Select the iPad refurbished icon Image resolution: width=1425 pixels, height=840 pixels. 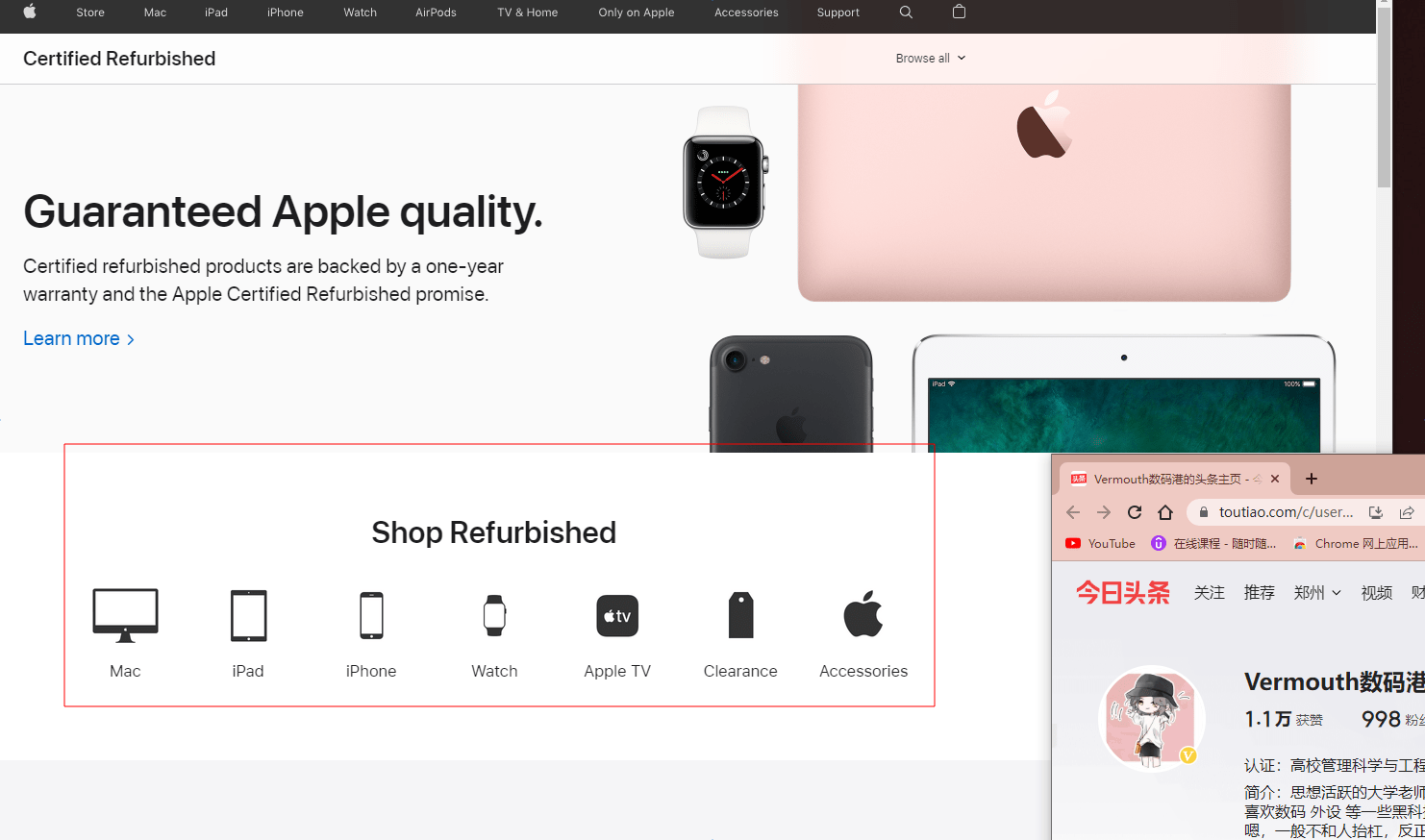click(248, 615)
